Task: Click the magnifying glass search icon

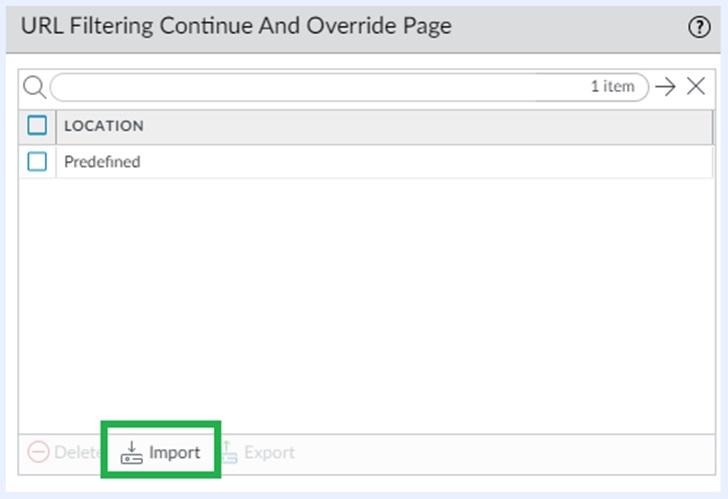Action: [x=34, y=87]
